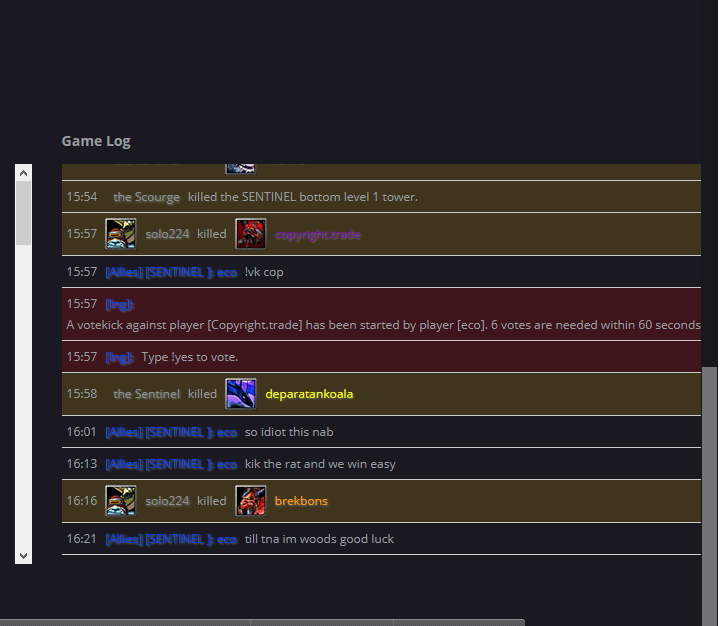Click the [lng] tag on votekick message
Screen dimensions: 724x626
tap(120, 304)
